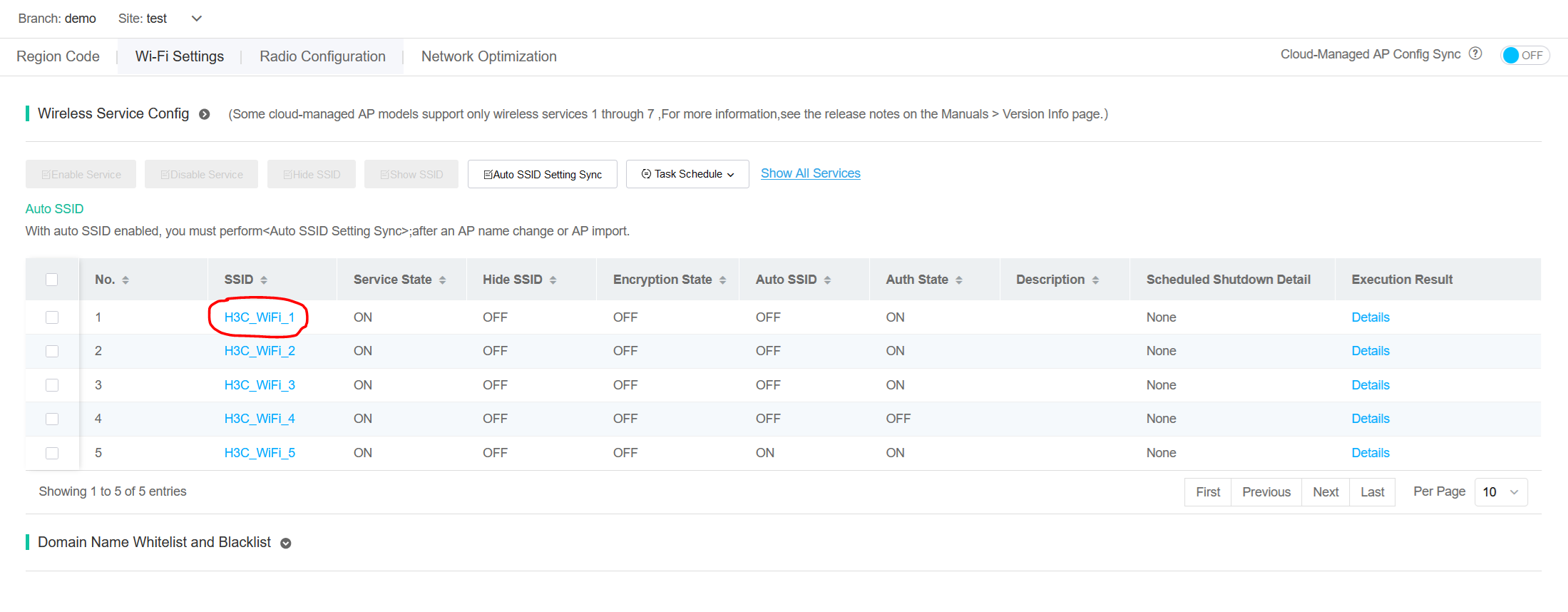1568x612 pixels.
Task: Click the Disable Service button
Action: click(201, 174)
